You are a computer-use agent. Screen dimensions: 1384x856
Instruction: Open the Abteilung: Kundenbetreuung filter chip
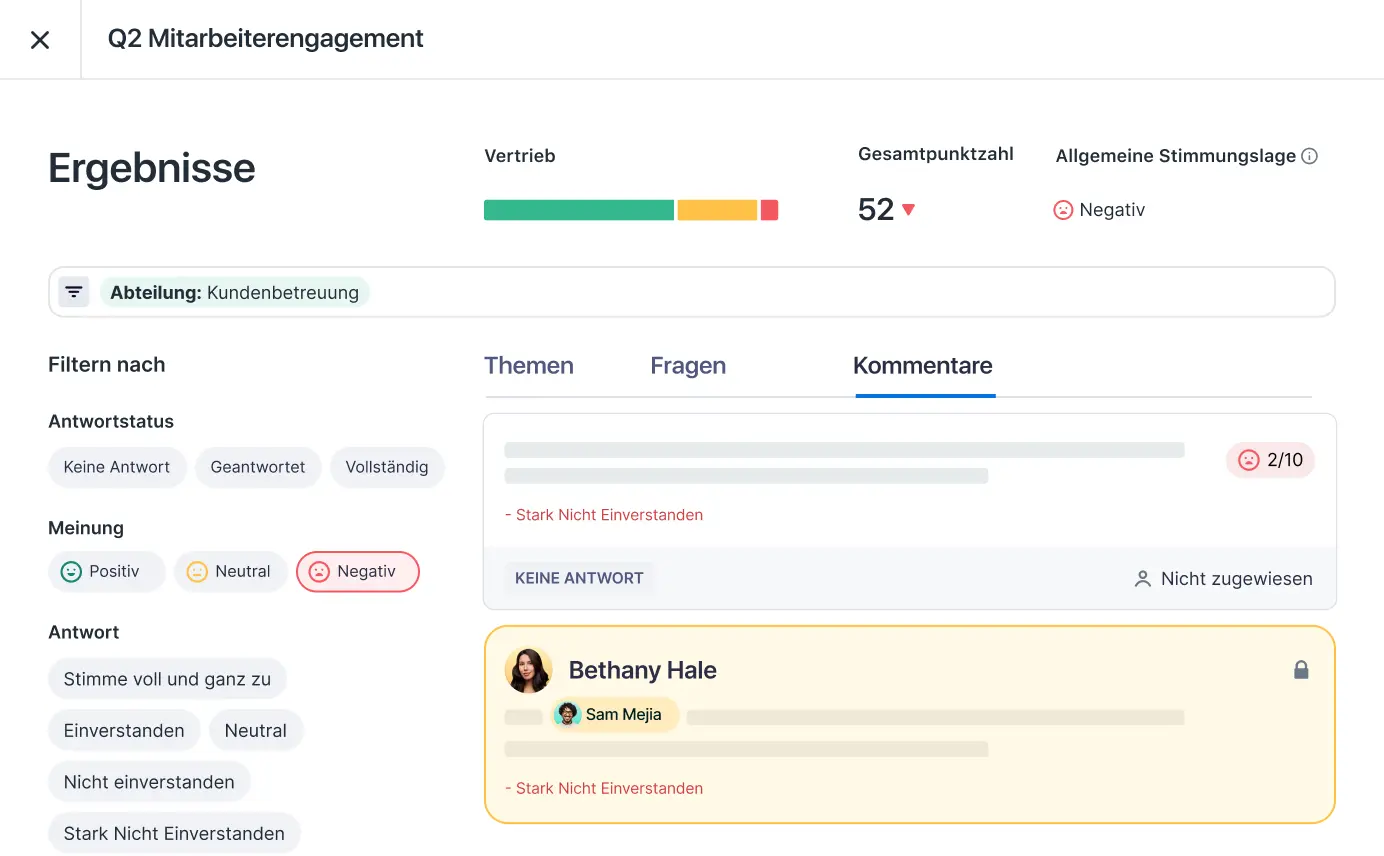pos(234,293)
